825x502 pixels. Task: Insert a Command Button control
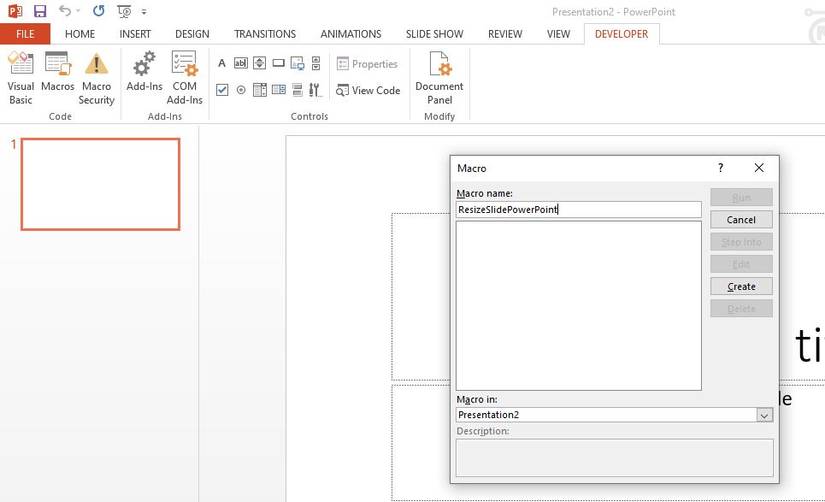(278, 63)
